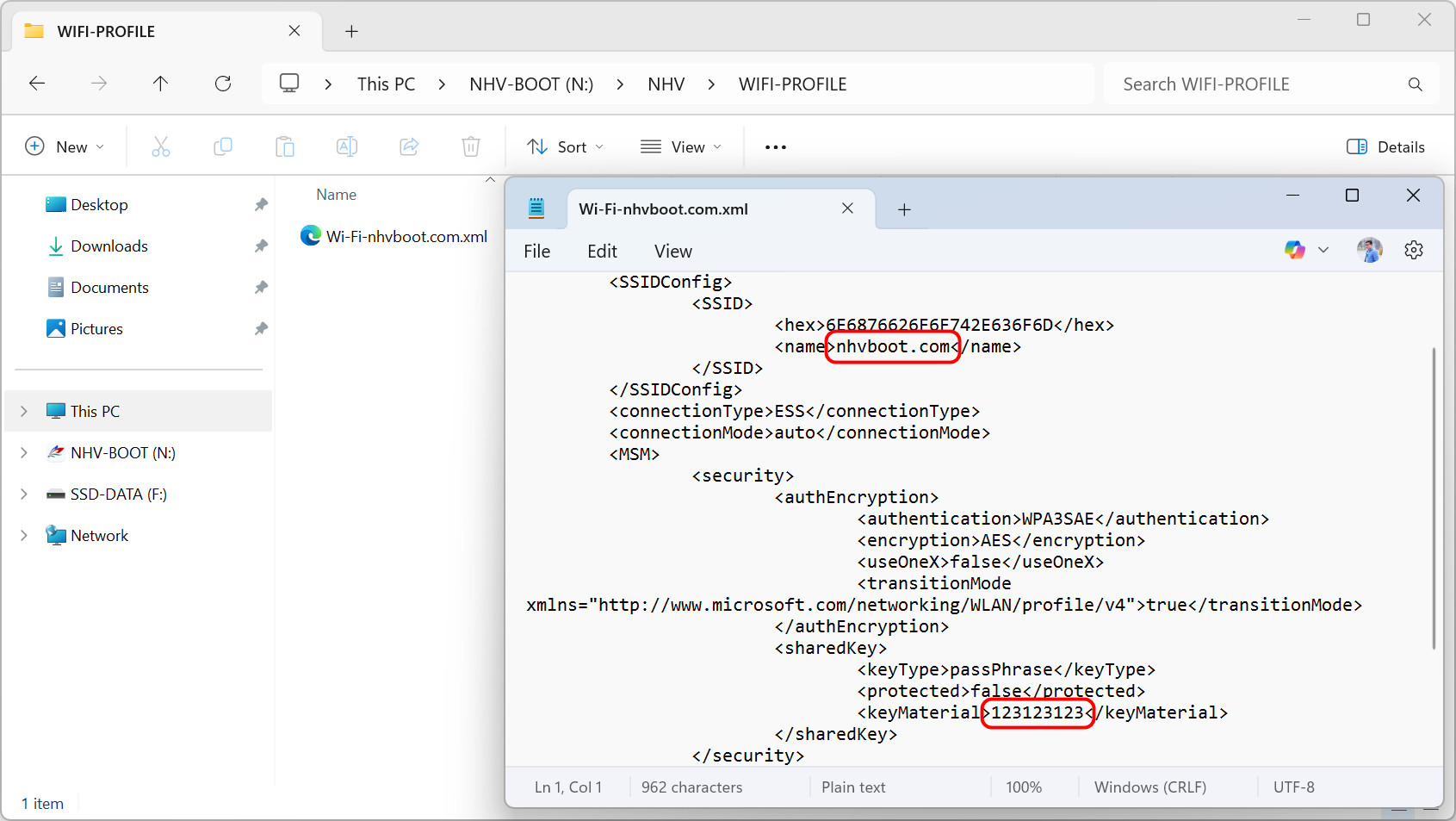1456x821 pixels.
Task: Click the Copilot icon in Notepad
Action: pos(1295,251)
